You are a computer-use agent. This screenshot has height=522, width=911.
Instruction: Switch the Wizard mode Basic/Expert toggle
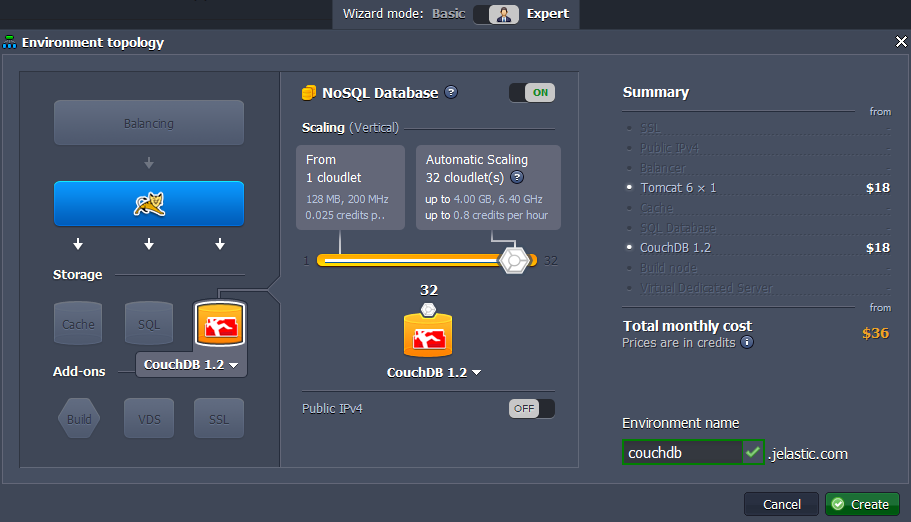tap(496, 14)
